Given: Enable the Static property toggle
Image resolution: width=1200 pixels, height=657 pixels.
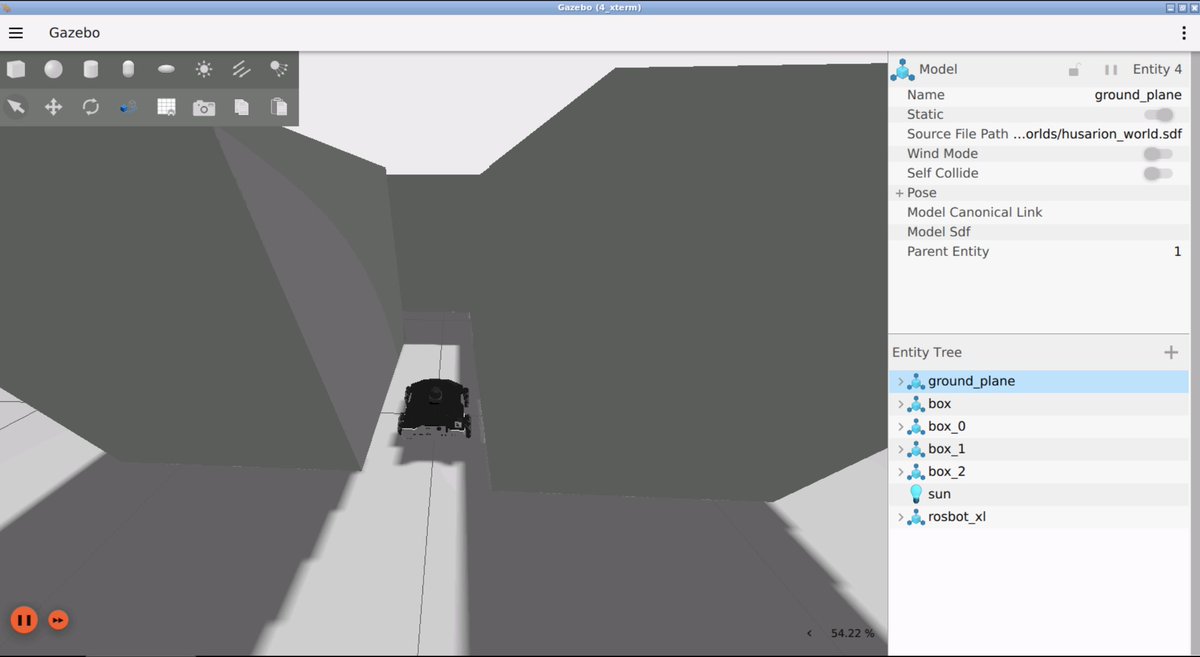Looking at the screenshot, I should click(x=1159, y=114).
